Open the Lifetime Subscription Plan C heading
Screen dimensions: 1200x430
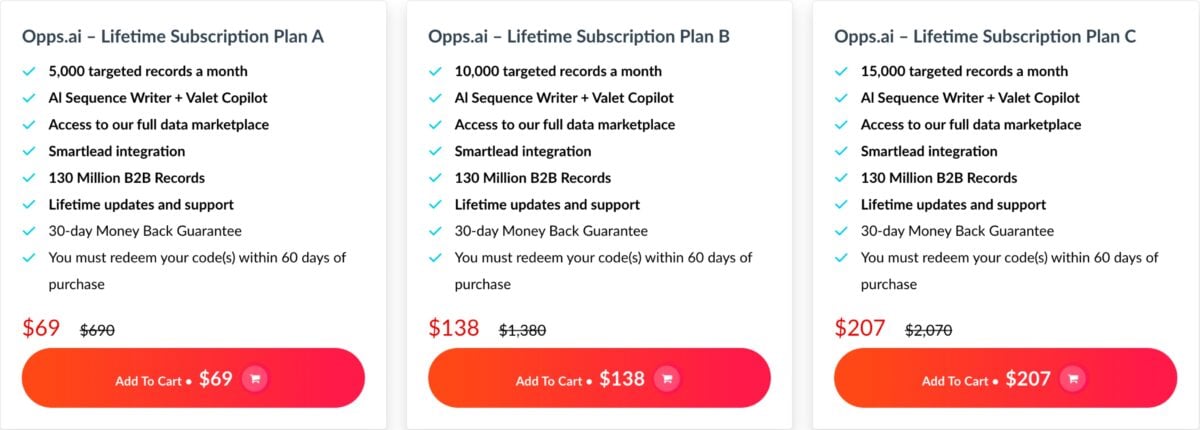(x=985, y=37)
